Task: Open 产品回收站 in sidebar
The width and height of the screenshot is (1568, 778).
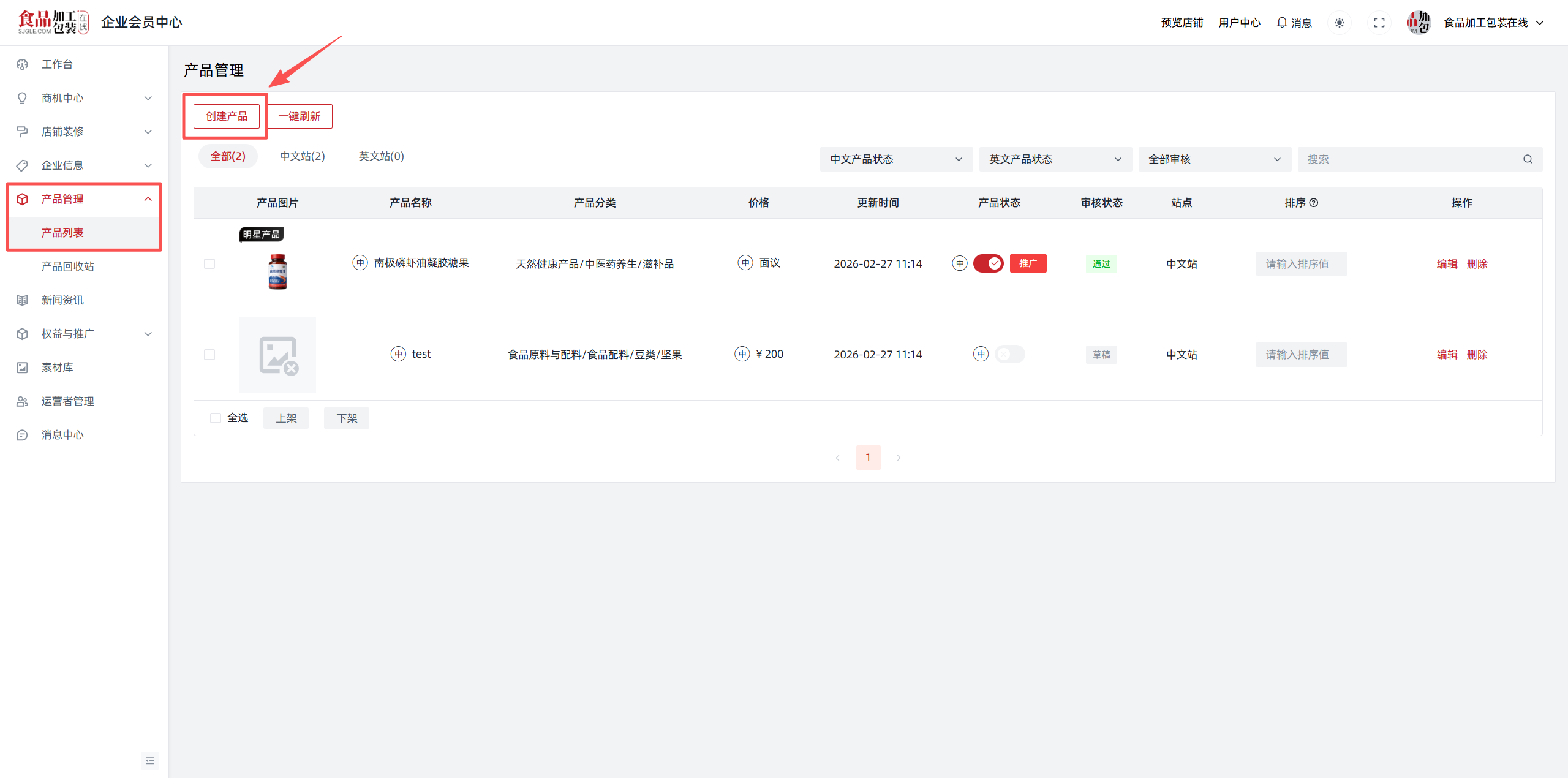Action: click(x=67, y=266)
